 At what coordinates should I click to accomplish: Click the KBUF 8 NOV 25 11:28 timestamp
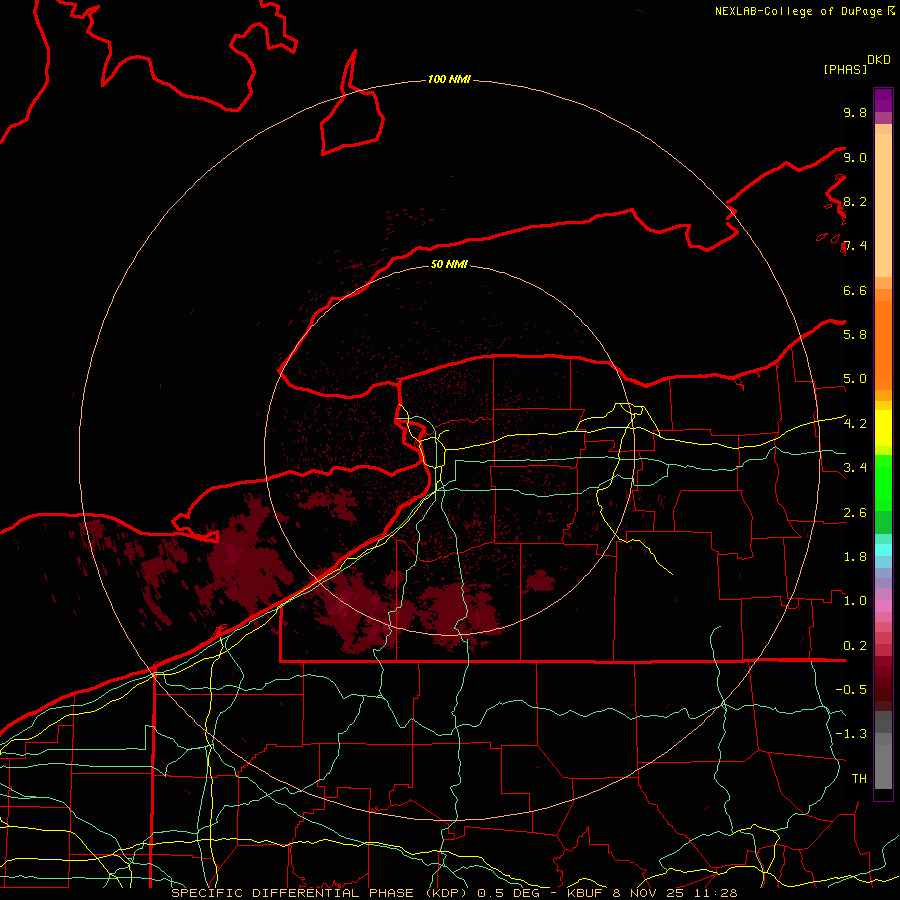point(652,892)
